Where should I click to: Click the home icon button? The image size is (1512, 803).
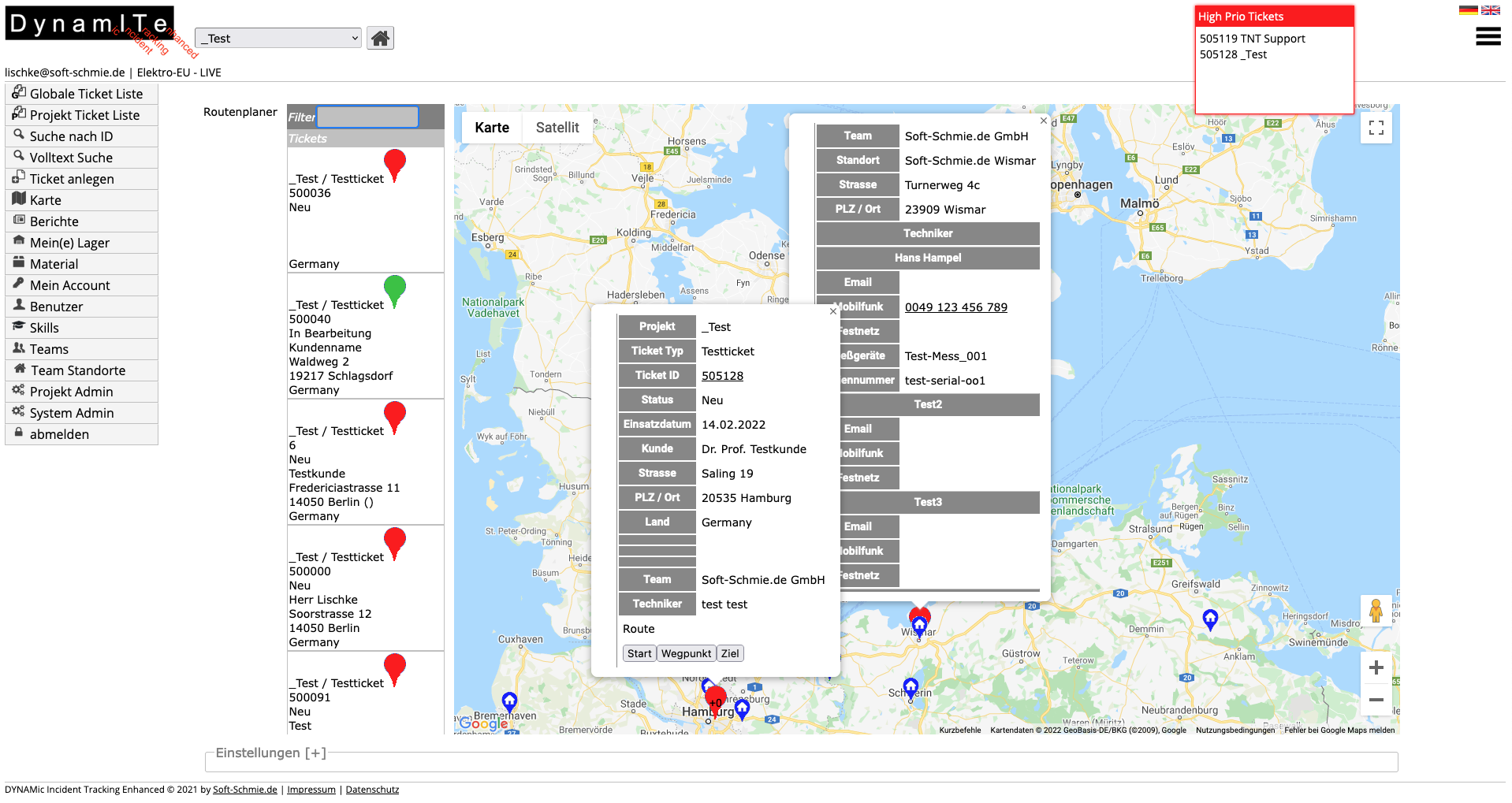[380, 38]
